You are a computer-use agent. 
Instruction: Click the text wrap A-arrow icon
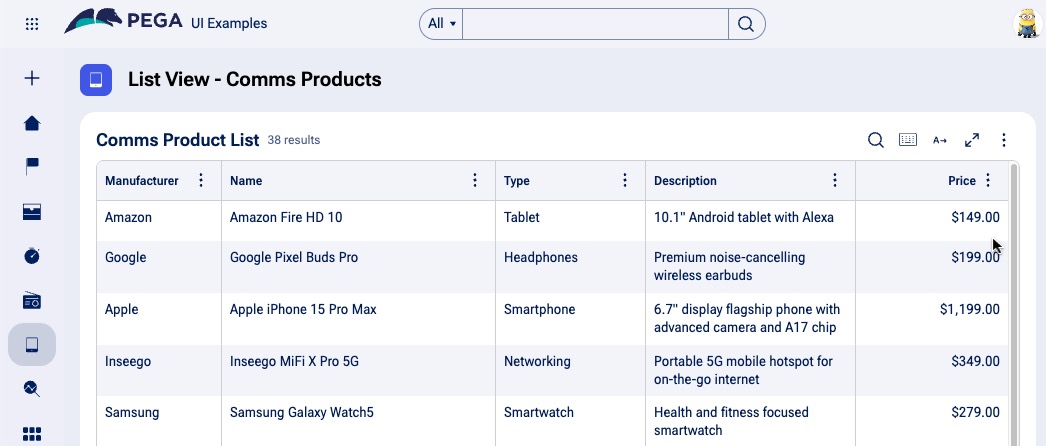tap(939, 140)
